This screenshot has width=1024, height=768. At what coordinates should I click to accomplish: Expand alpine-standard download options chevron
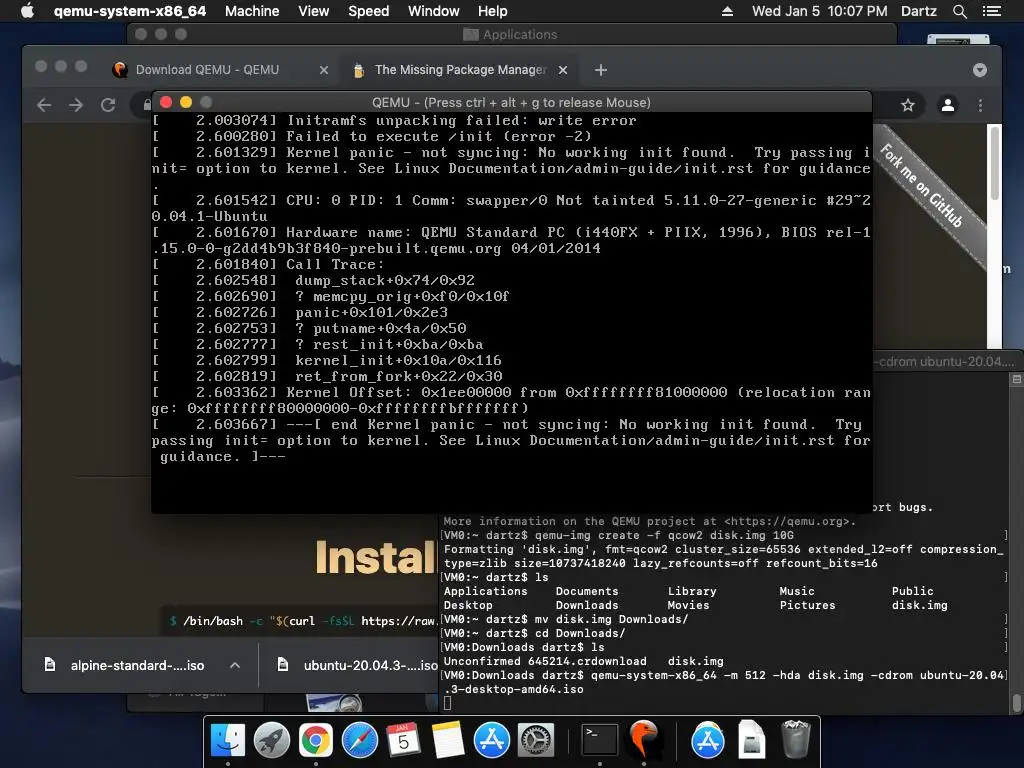pos(235,665)
